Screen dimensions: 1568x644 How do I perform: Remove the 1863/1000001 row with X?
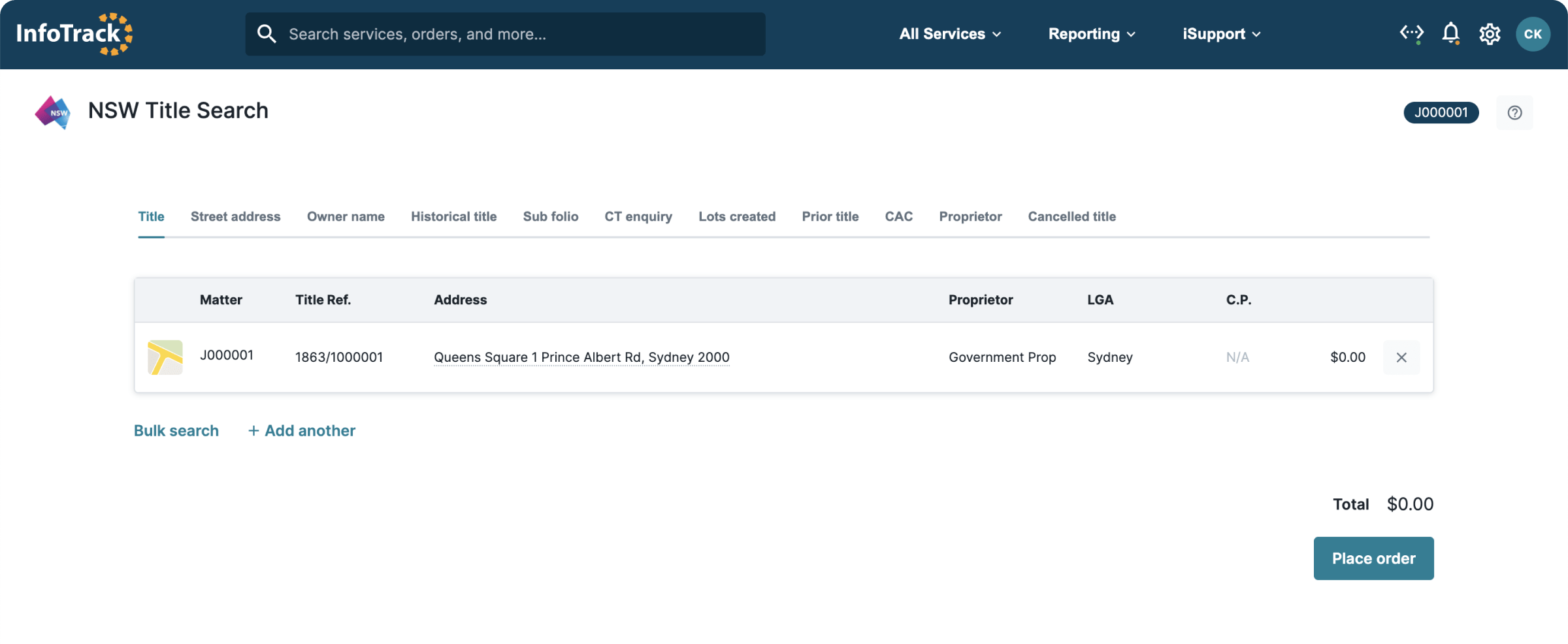point(1401,357)
